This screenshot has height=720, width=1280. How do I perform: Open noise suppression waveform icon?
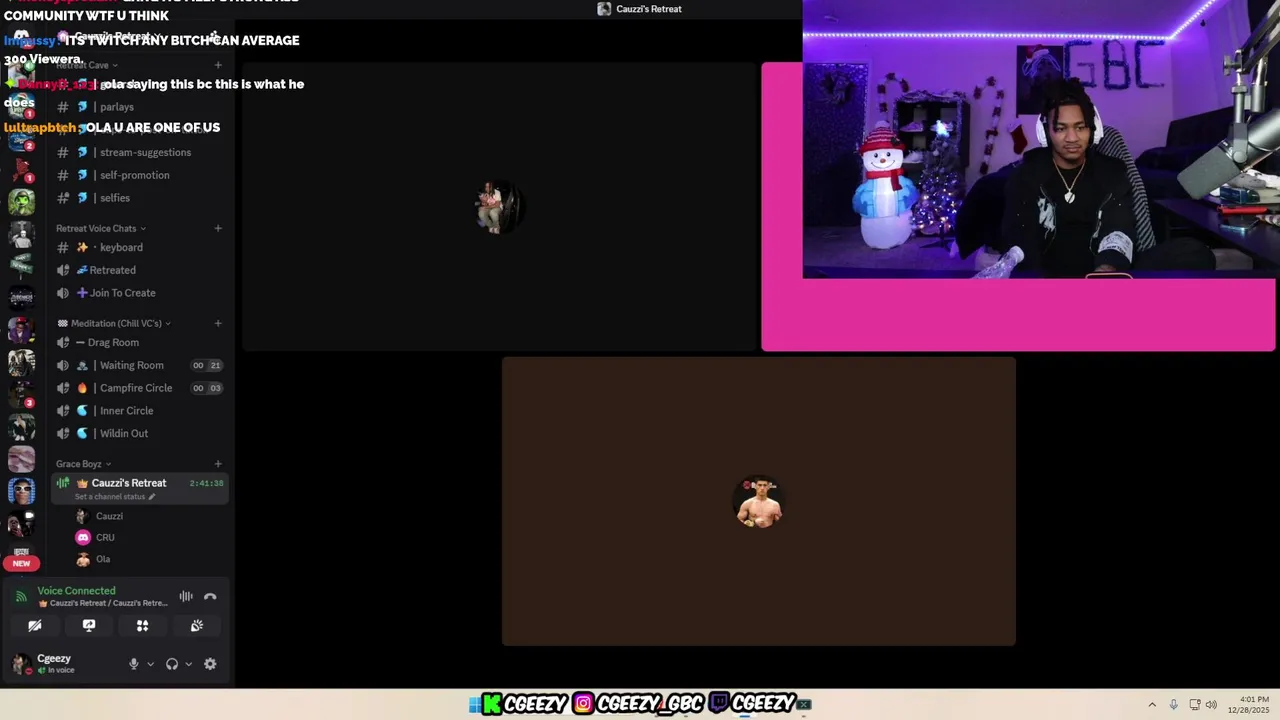click(x=186, y=597)
